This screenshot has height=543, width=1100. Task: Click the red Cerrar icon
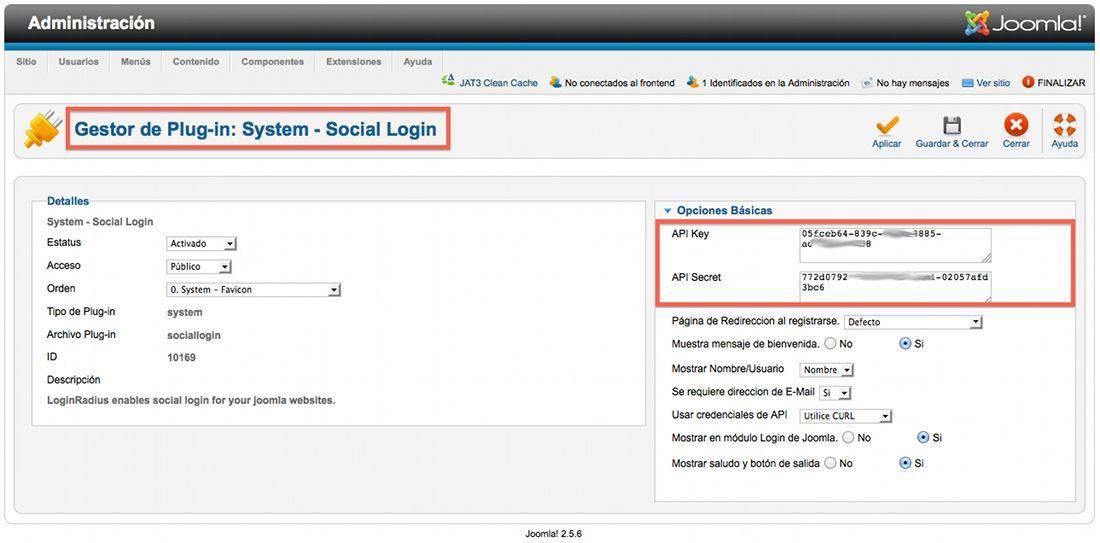point(1016,125)
